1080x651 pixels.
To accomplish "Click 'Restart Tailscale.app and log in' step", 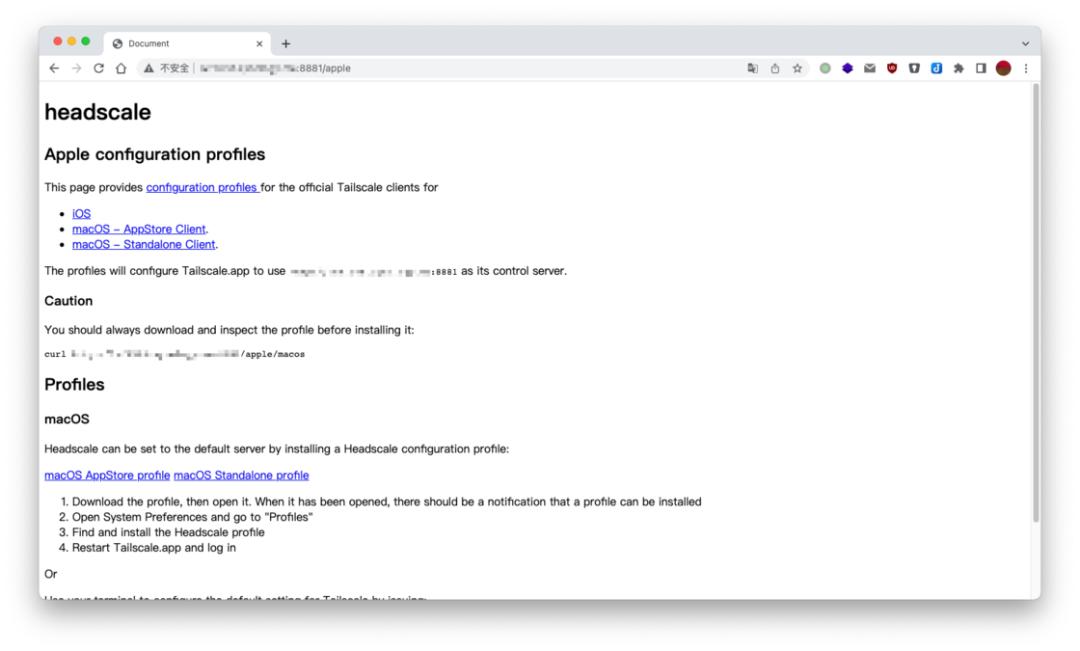I will 154,548.
